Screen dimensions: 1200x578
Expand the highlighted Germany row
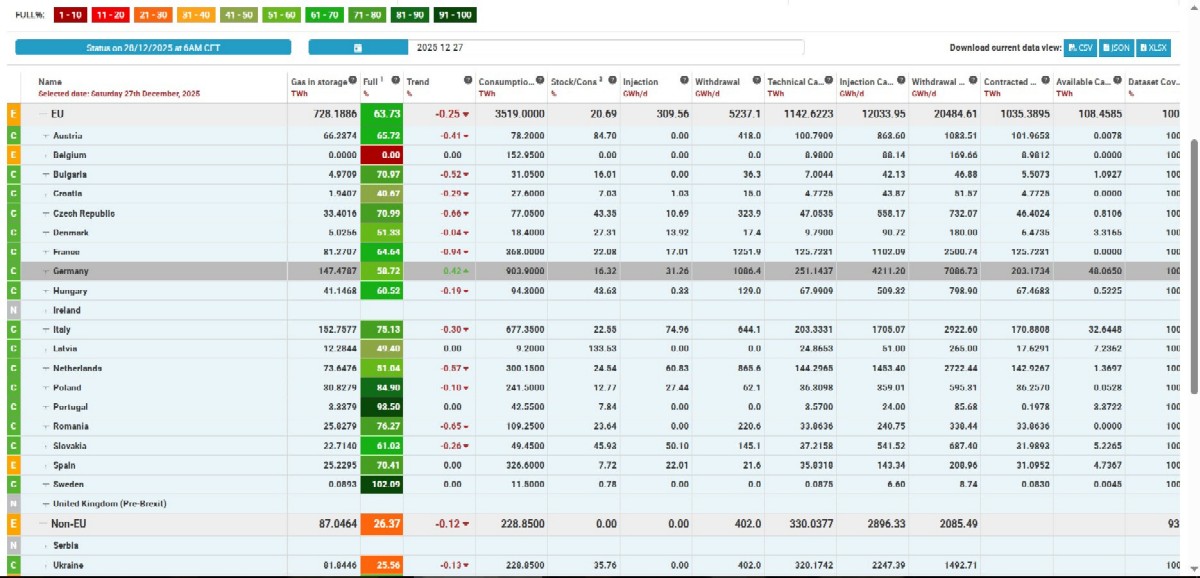[47, 271]
